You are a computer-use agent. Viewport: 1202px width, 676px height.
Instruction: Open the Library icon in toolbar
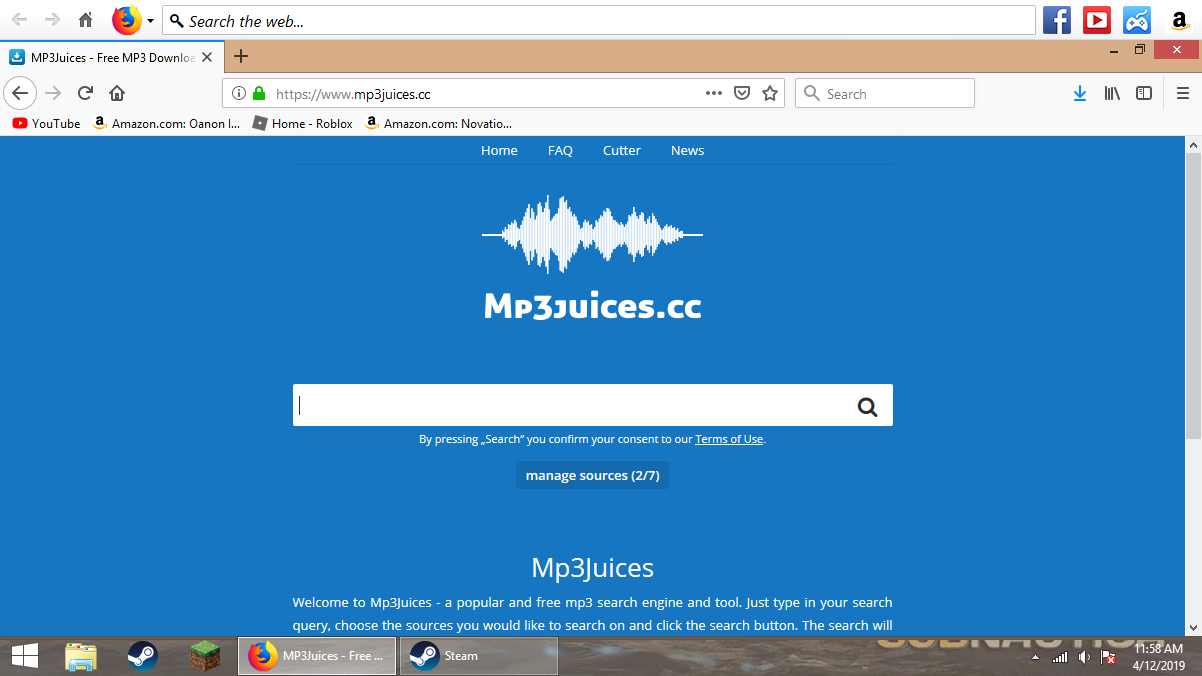(1112, 93)
